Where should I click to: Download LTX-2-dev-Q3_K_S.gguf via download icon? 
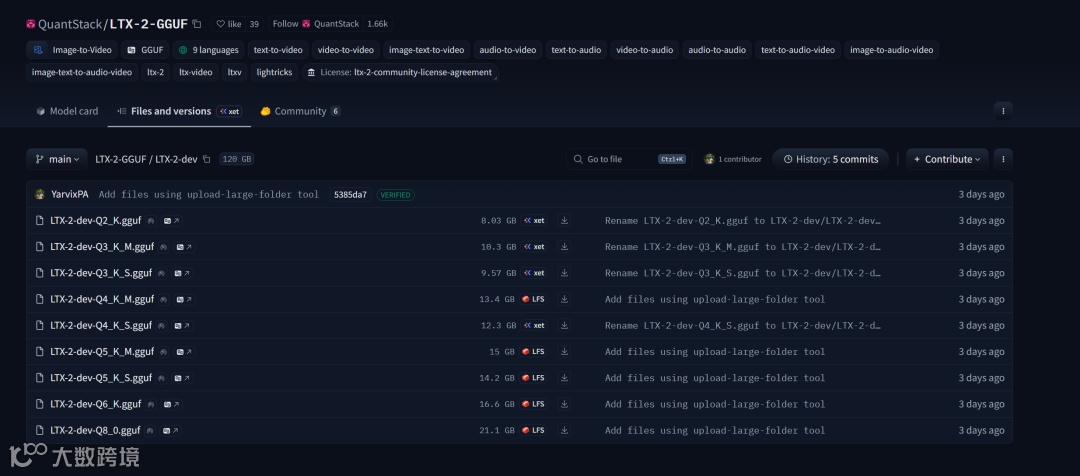[x=564, y=273]
